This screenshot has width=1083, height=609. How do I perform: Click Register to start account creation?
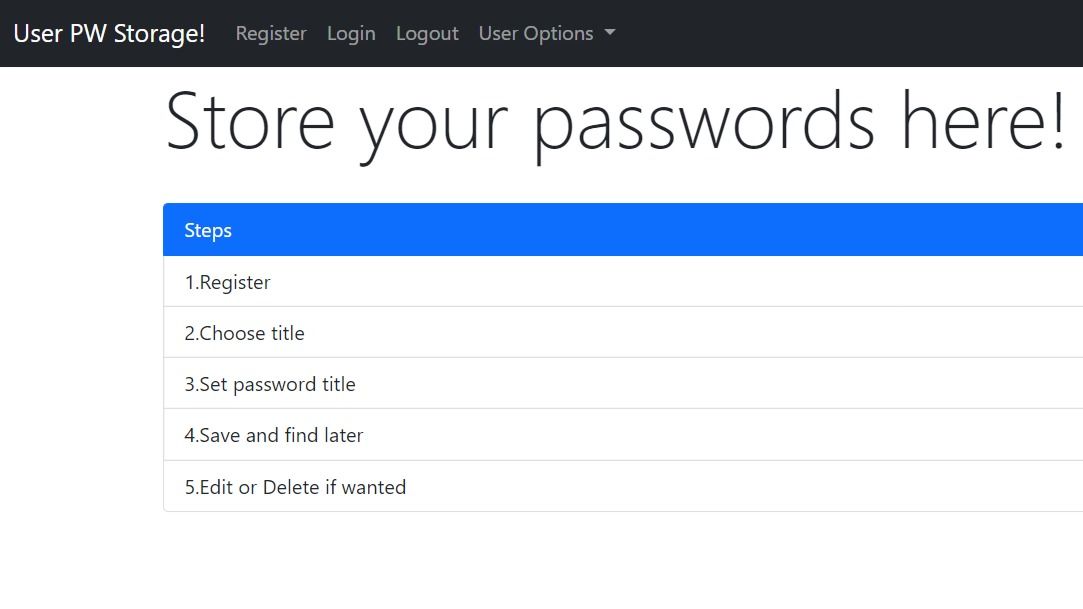click(x=270, y=33)
